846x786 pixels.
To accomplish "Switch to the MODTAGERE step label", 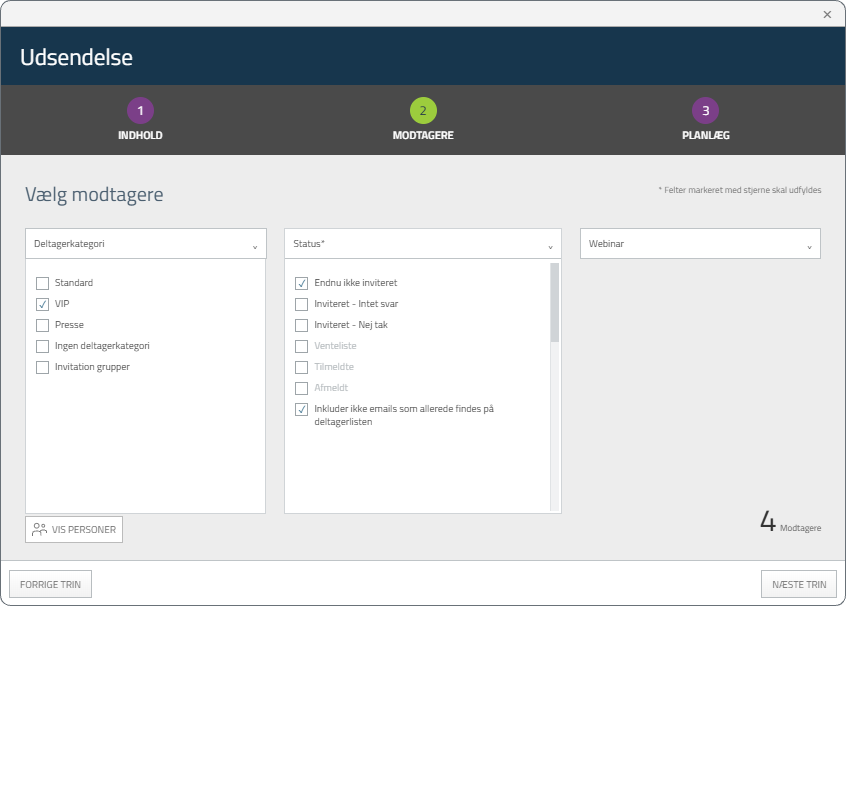I will [423, 135].
